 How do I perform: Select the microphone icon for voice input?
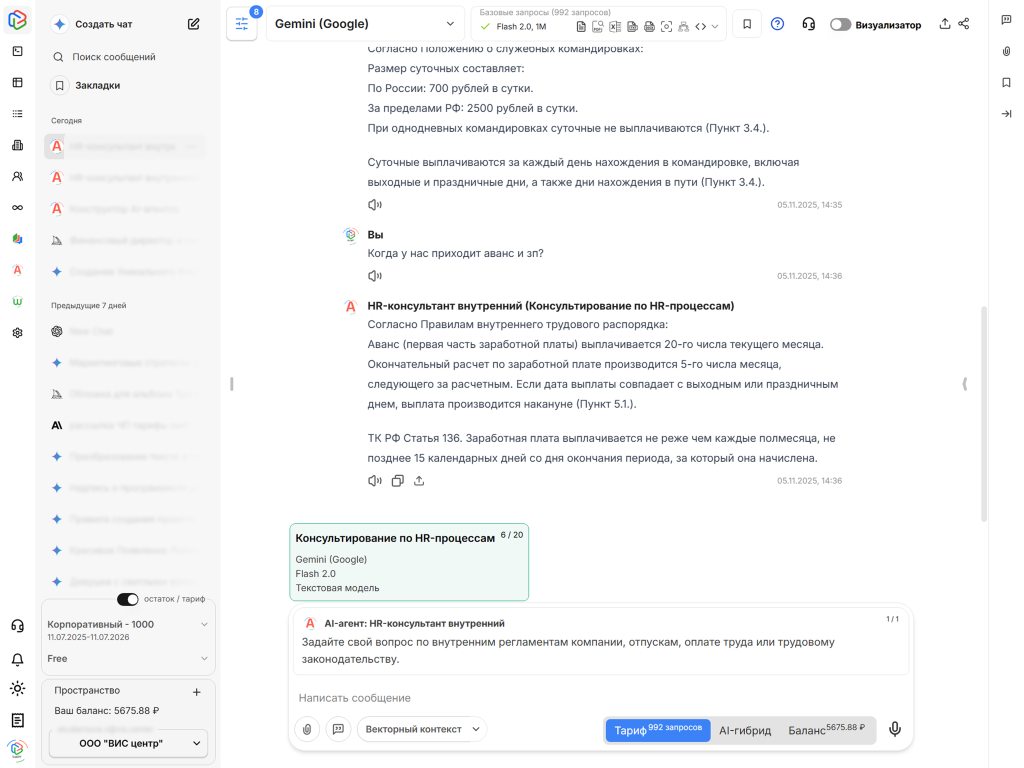[893, 729]
